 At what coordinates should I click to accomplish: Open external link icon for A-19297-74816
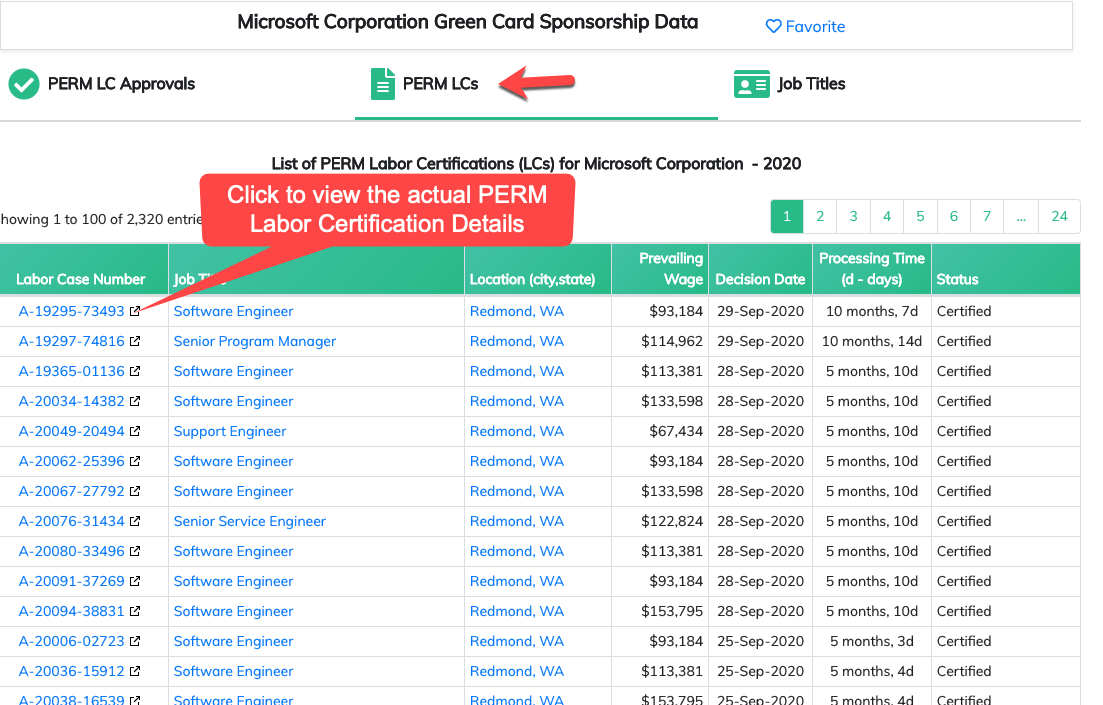(135, 341)
